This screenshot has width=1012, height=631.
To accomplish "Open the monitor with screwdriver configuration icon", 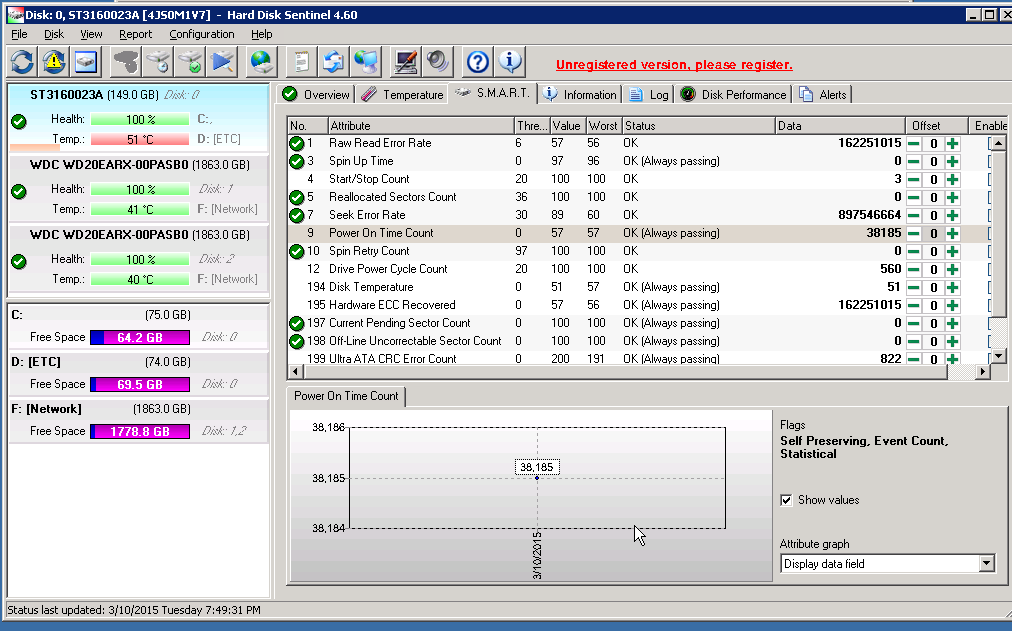I will tap(406, 63).
